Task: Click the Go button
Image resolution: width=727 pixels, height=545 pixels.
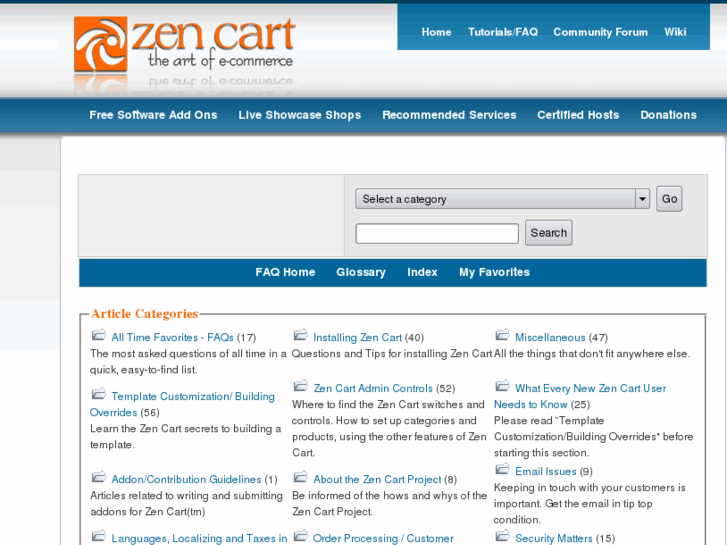Action: pyautogui.click(x=669, y=199)
